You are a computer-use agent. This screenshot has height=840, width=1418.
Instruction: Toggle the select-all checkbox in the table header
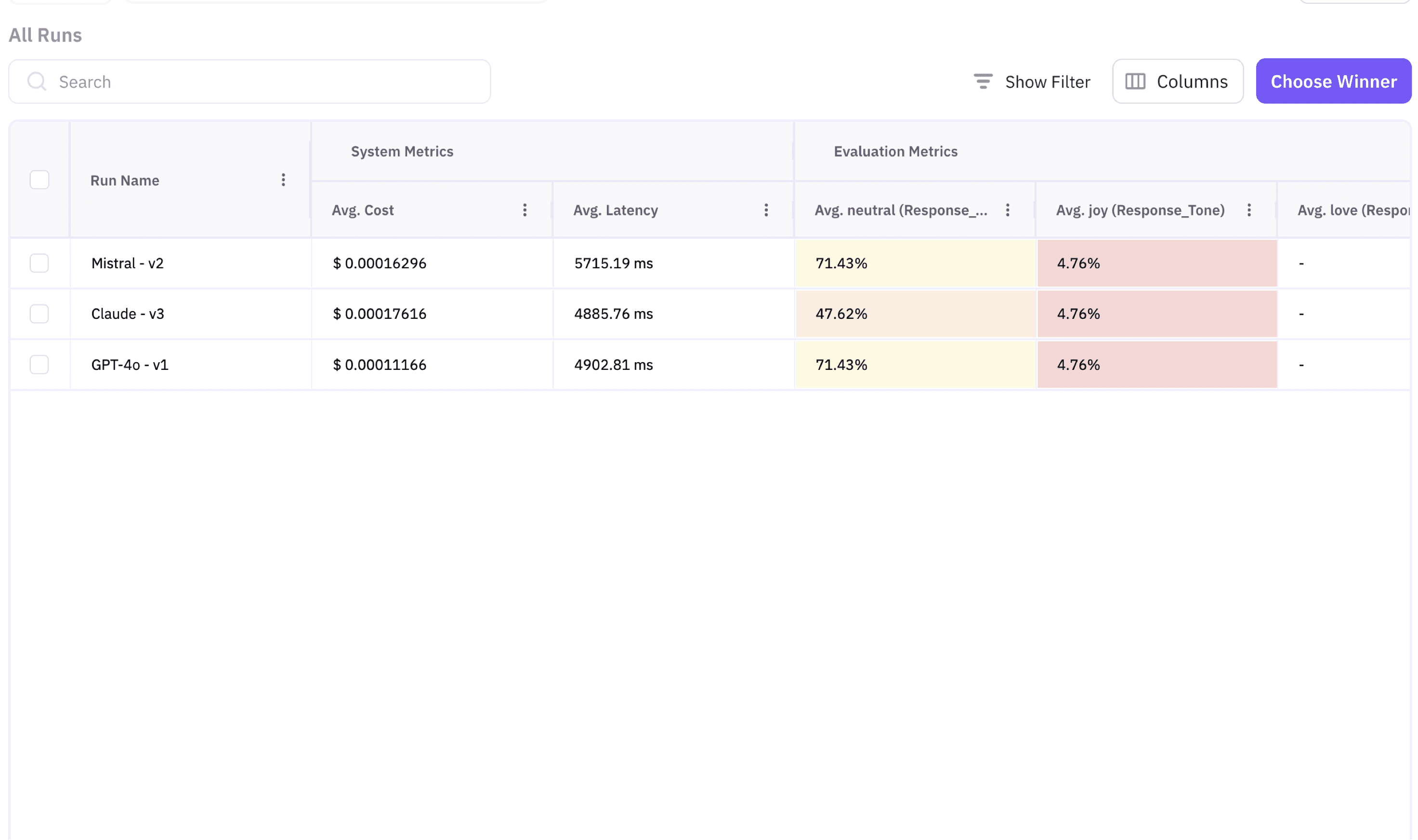click(39, 180)
